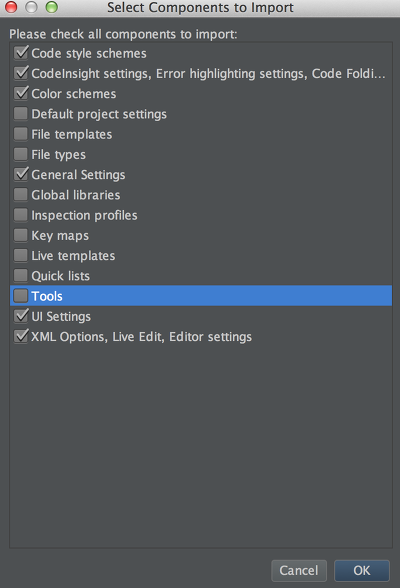The image size is (400, 588).
Task: Tick the File types checkbox
Action: click(x=21, y=154)
